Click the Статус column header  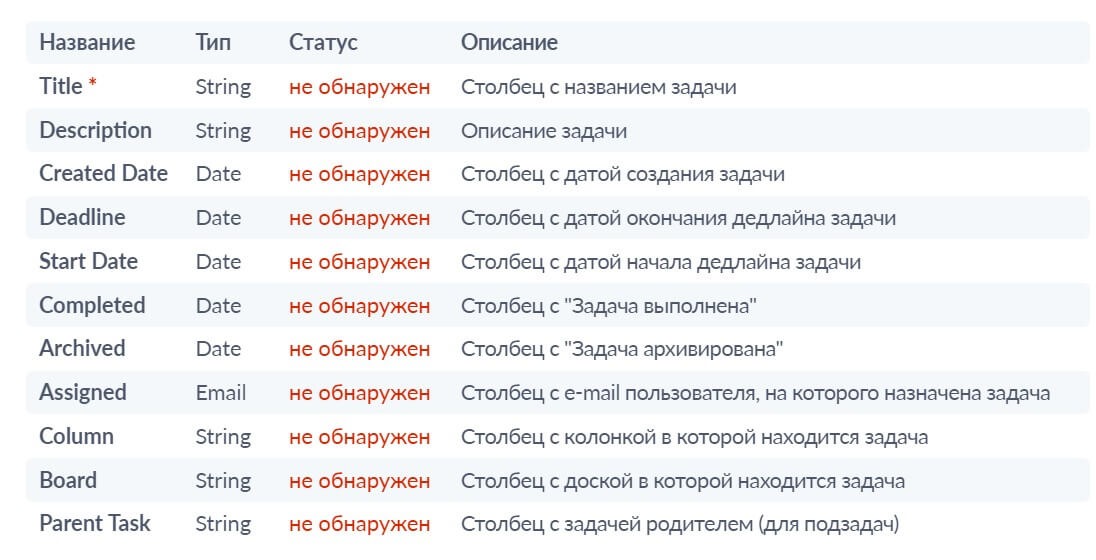point(323,43)
